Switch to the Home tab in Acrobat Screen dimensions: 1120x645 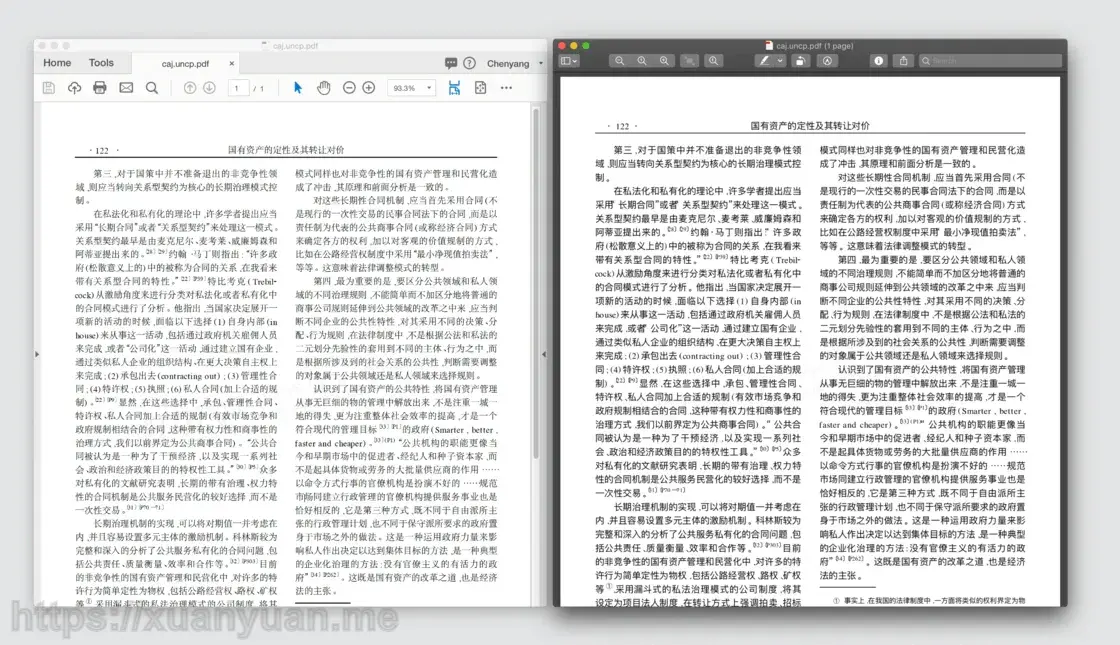point(57,63)
